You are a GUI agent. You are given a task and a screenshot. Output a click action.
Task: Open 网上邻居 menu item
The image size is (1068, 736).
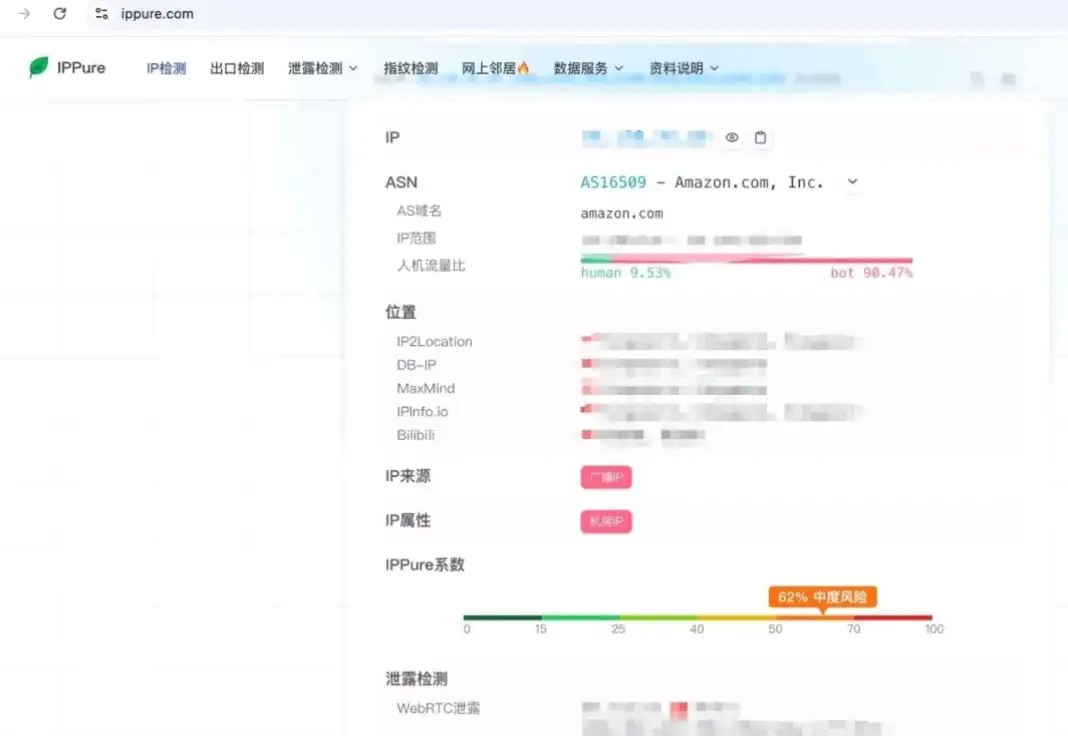[x=495, y=68]
